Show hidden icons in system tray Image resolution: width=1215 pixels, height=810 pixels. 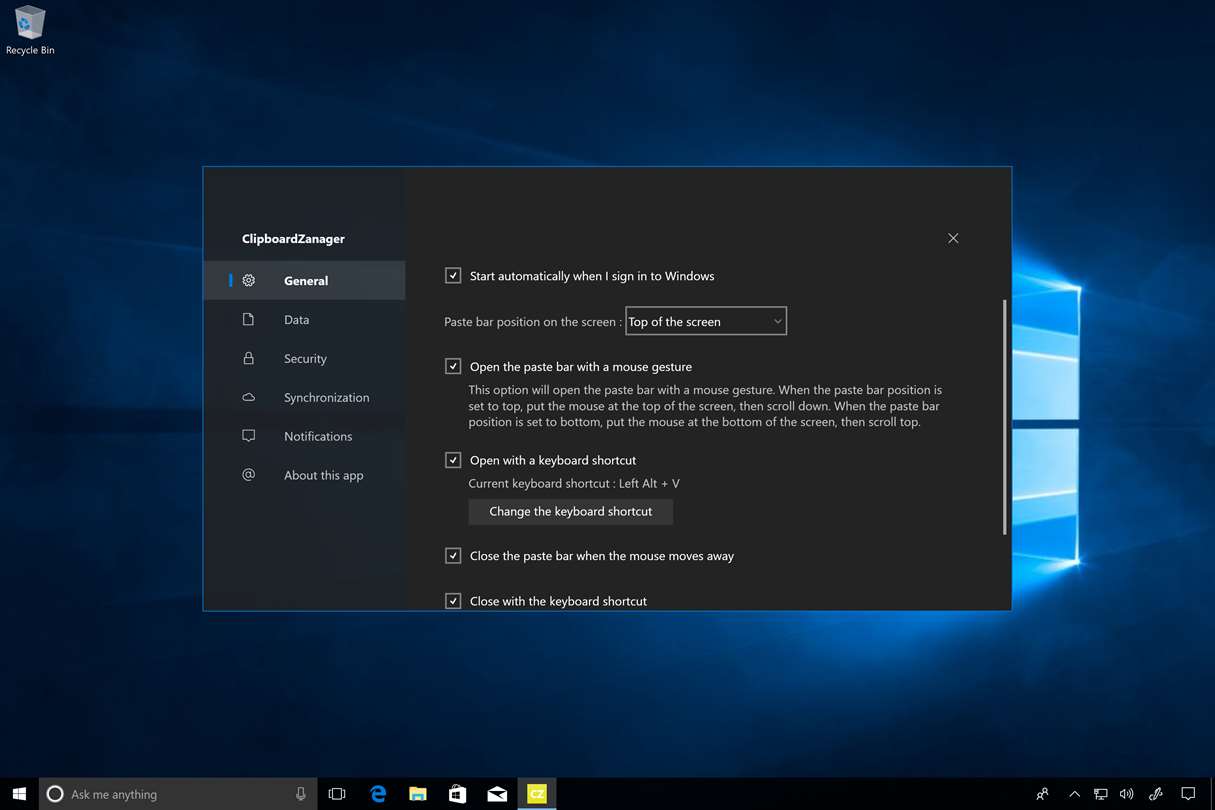tap(1074, 794)
